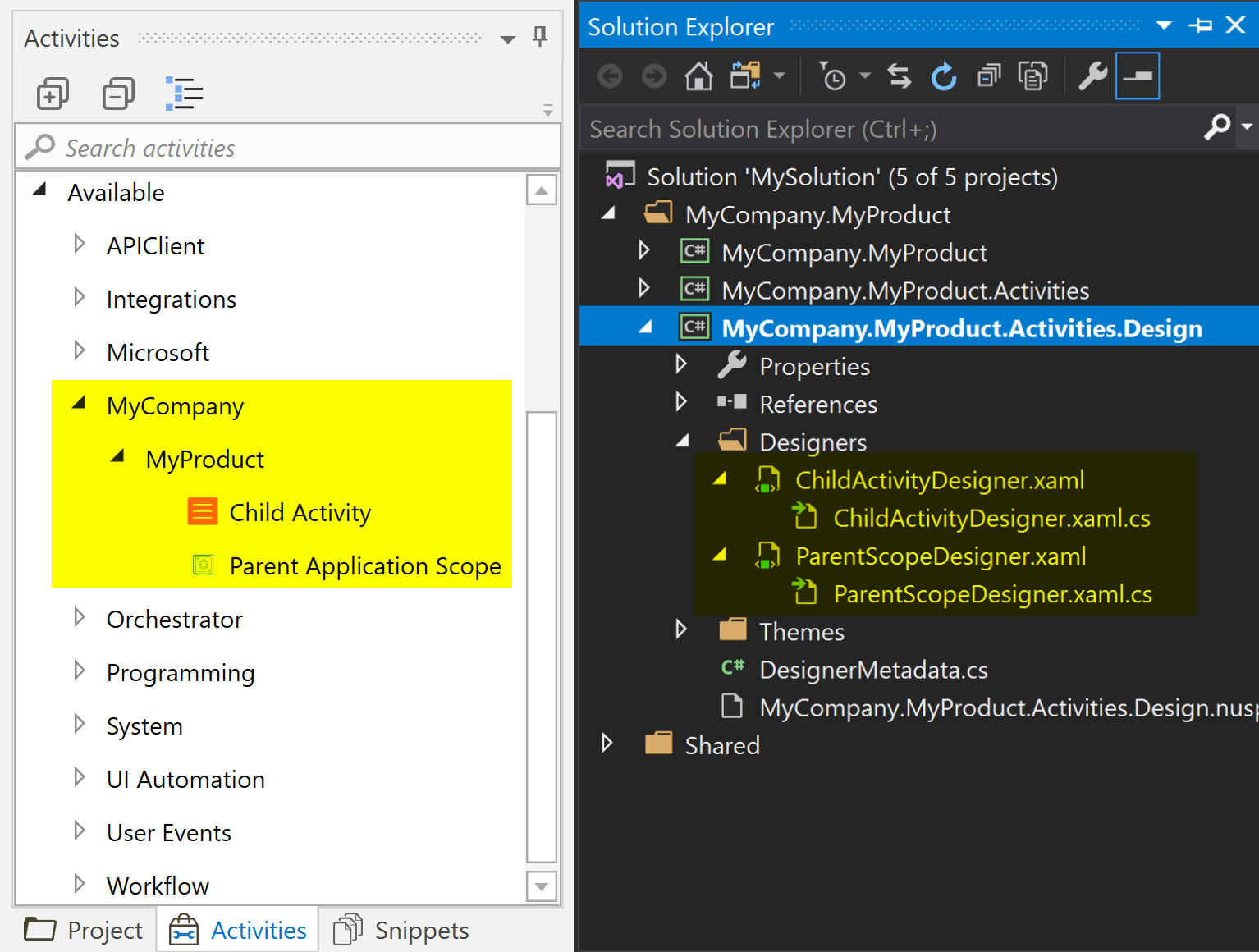
Task: Toggle Preview Selected Items button
Action: [x=1138, y=76]
